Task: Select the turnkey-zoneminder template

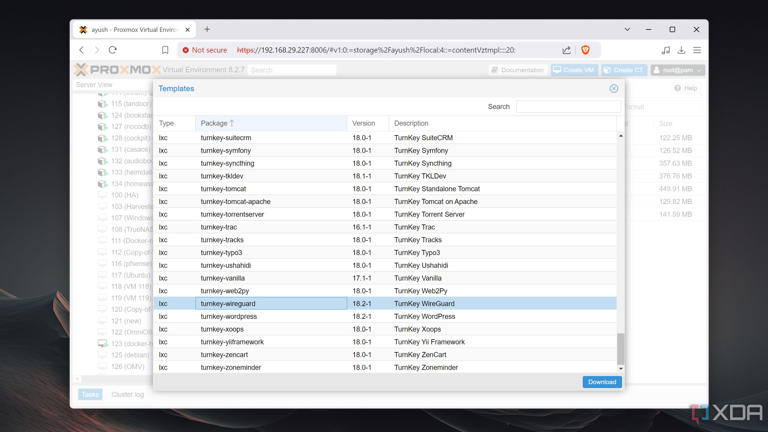Action: (x=385, y=367)
